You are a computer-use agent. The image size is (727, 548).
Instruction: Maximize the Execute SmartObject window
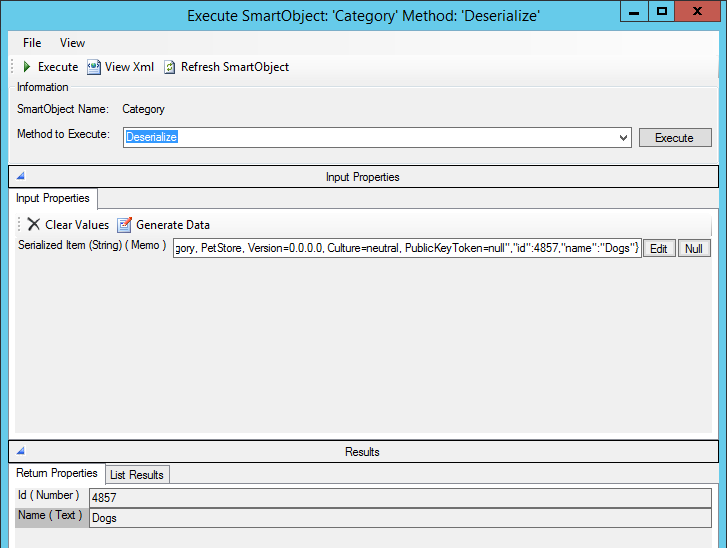coord(662,11)
